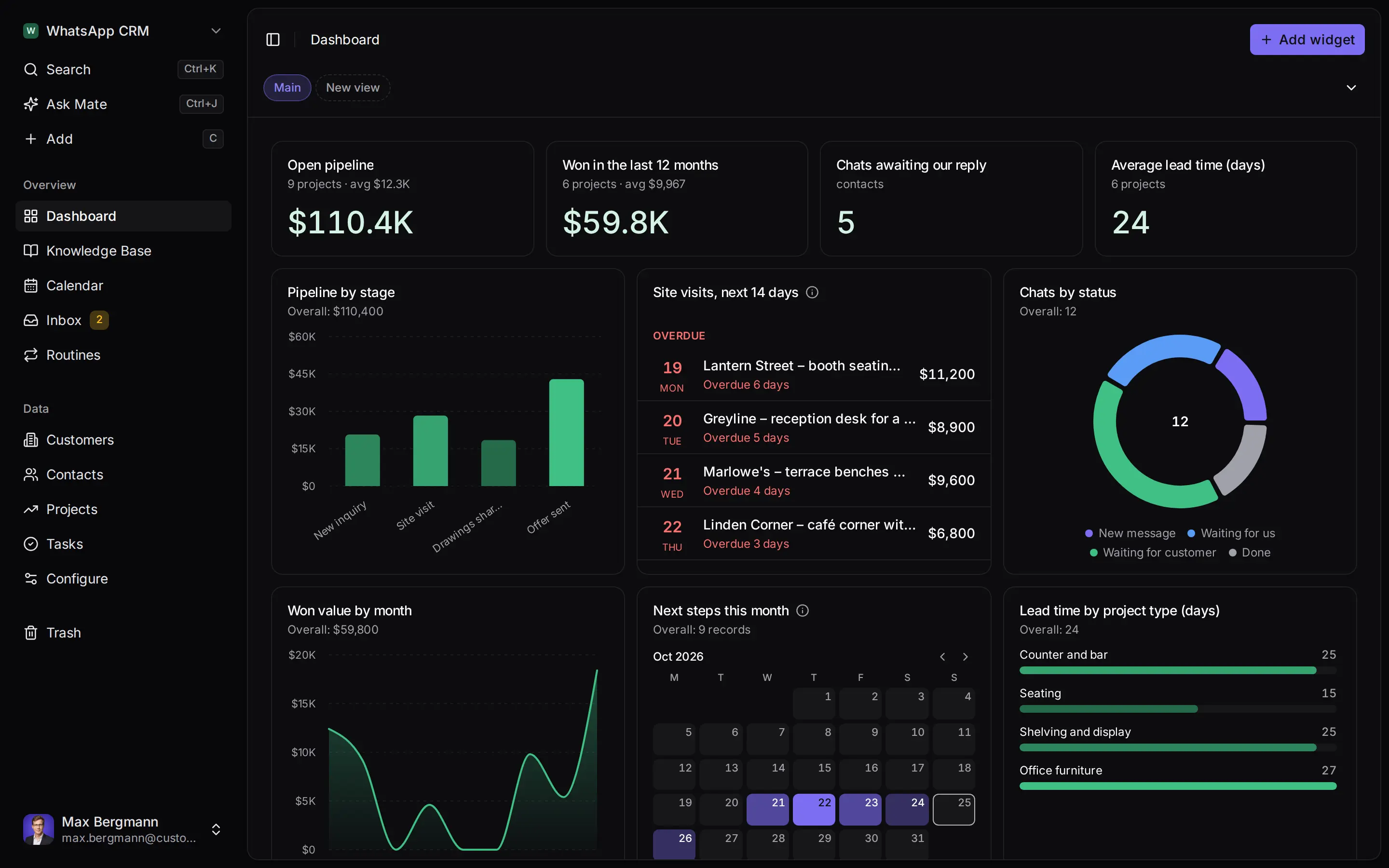This screenshot has width=1389, height=868.
Task: Click info icon beside Next steps title
Action: (x=803, y=610)
